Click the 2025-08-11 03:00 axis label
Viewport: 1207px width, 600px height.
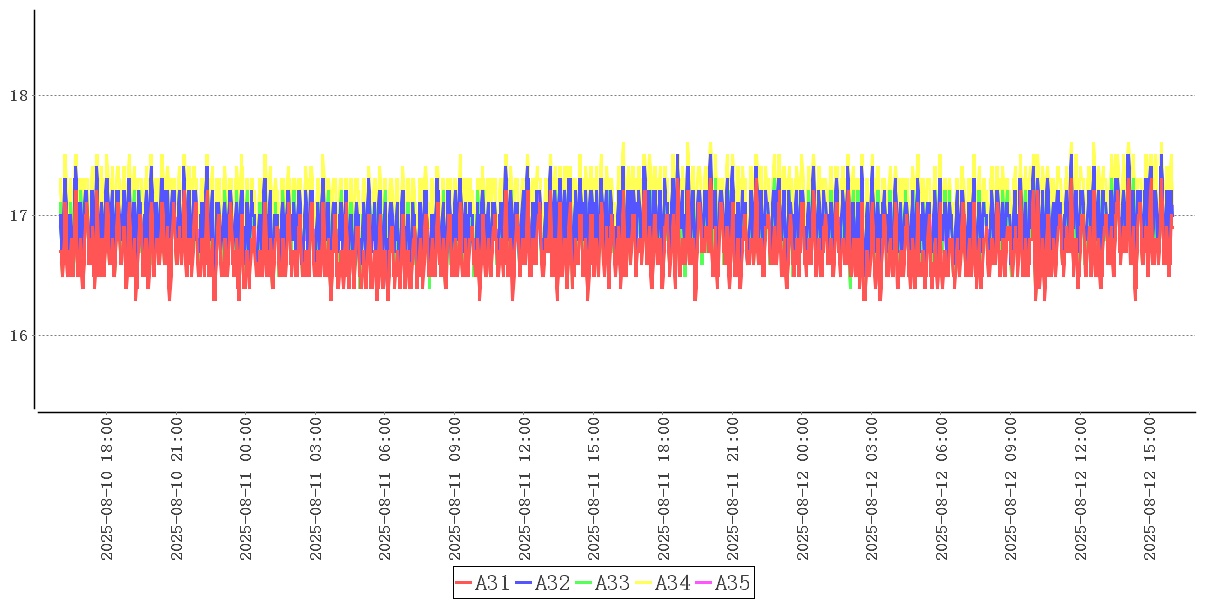point(316,490)
